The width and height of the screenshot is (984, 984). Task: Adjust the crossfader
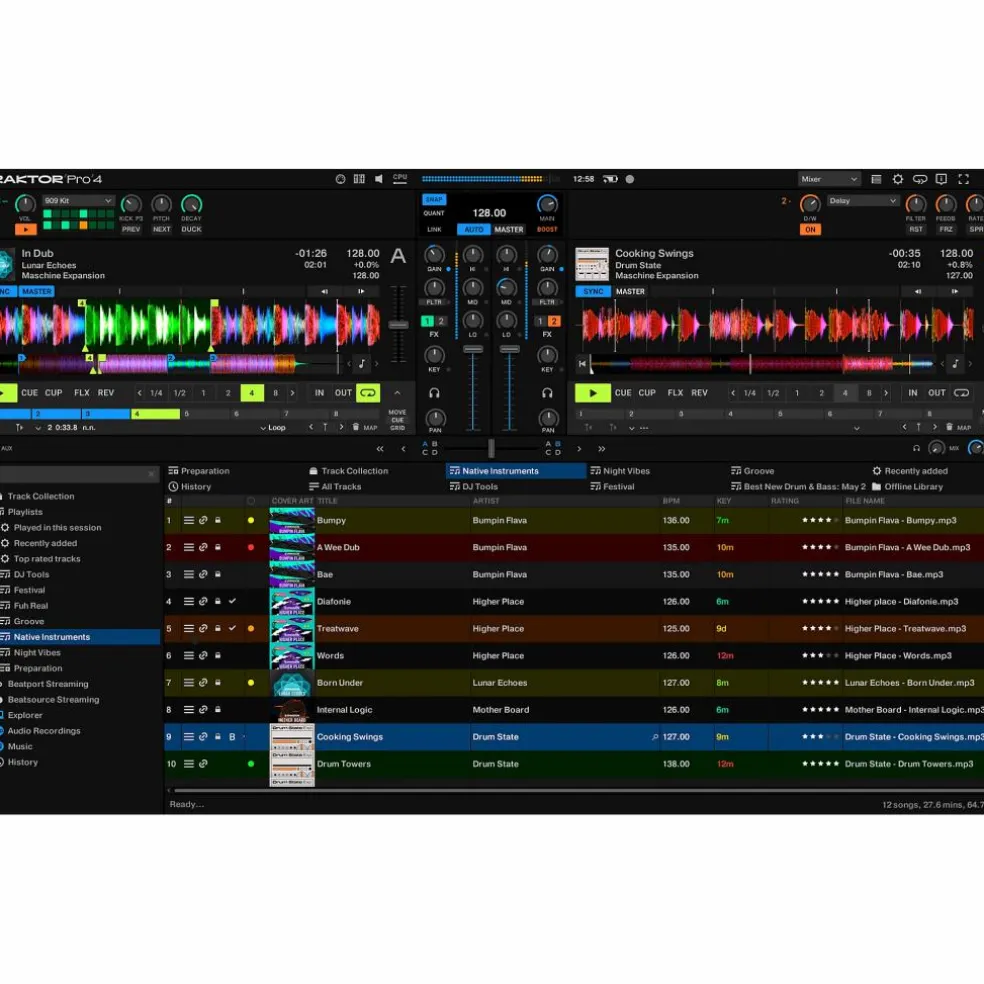tap(491, 448)
